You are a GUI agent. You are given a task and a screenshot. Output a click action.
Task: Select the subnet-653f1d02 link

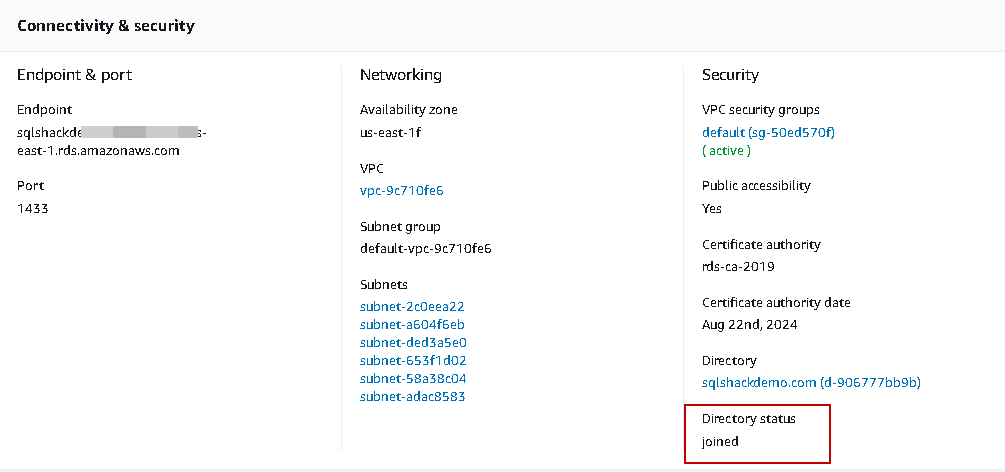(x=413, y=361)
